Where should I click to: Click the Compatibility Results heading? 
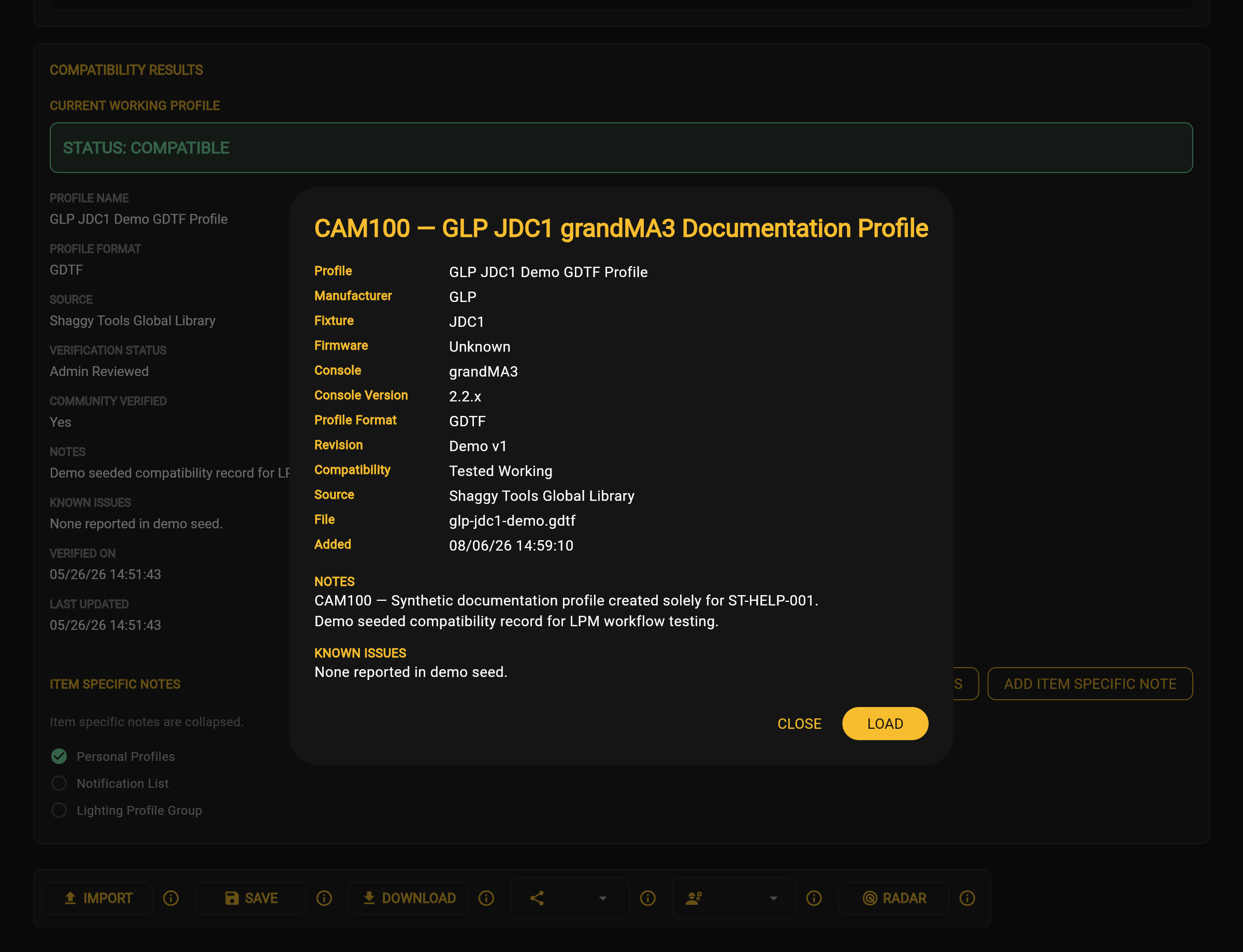(126, 70)
